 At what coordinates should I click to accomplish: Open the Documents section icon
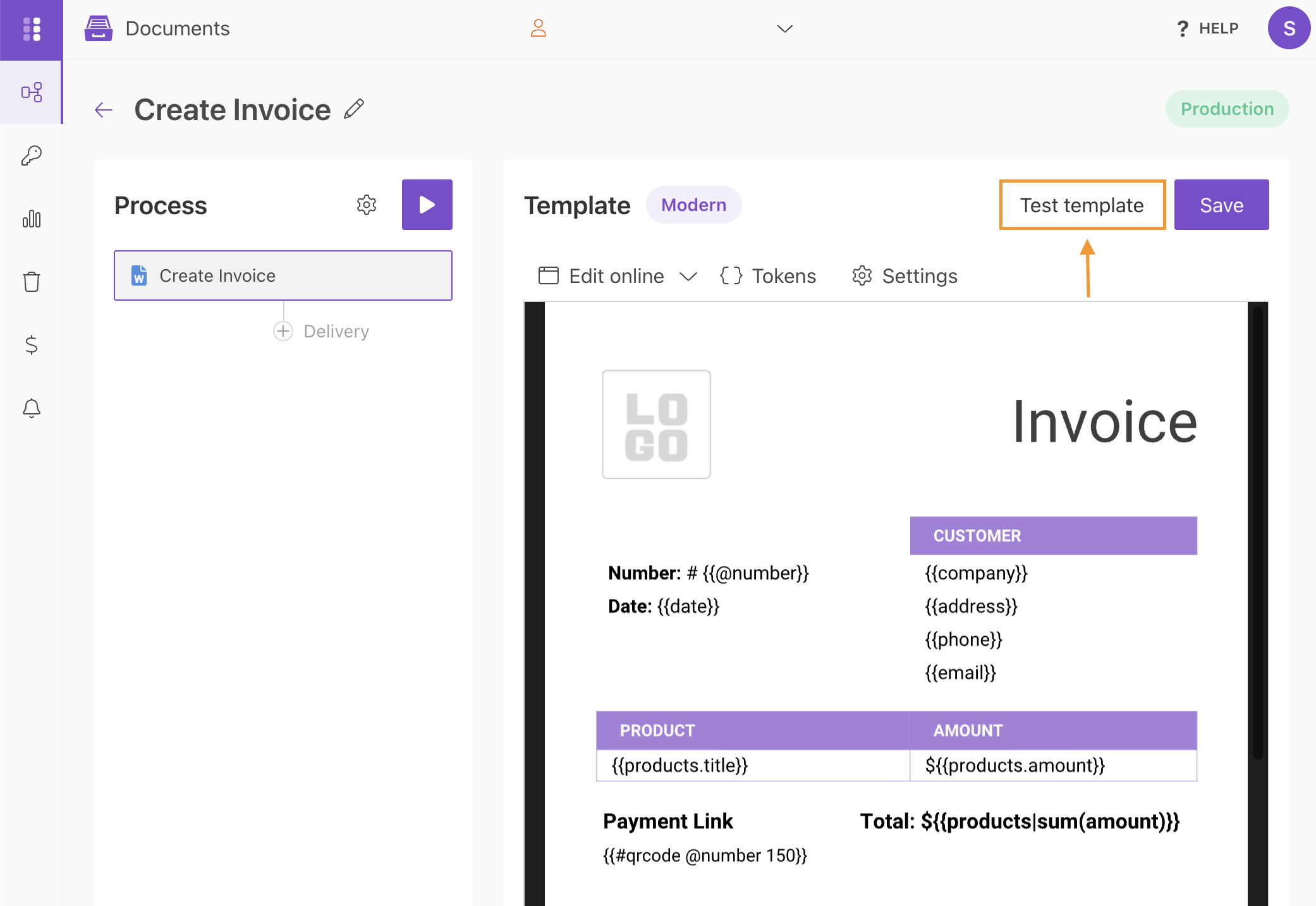tap(99, 28)
